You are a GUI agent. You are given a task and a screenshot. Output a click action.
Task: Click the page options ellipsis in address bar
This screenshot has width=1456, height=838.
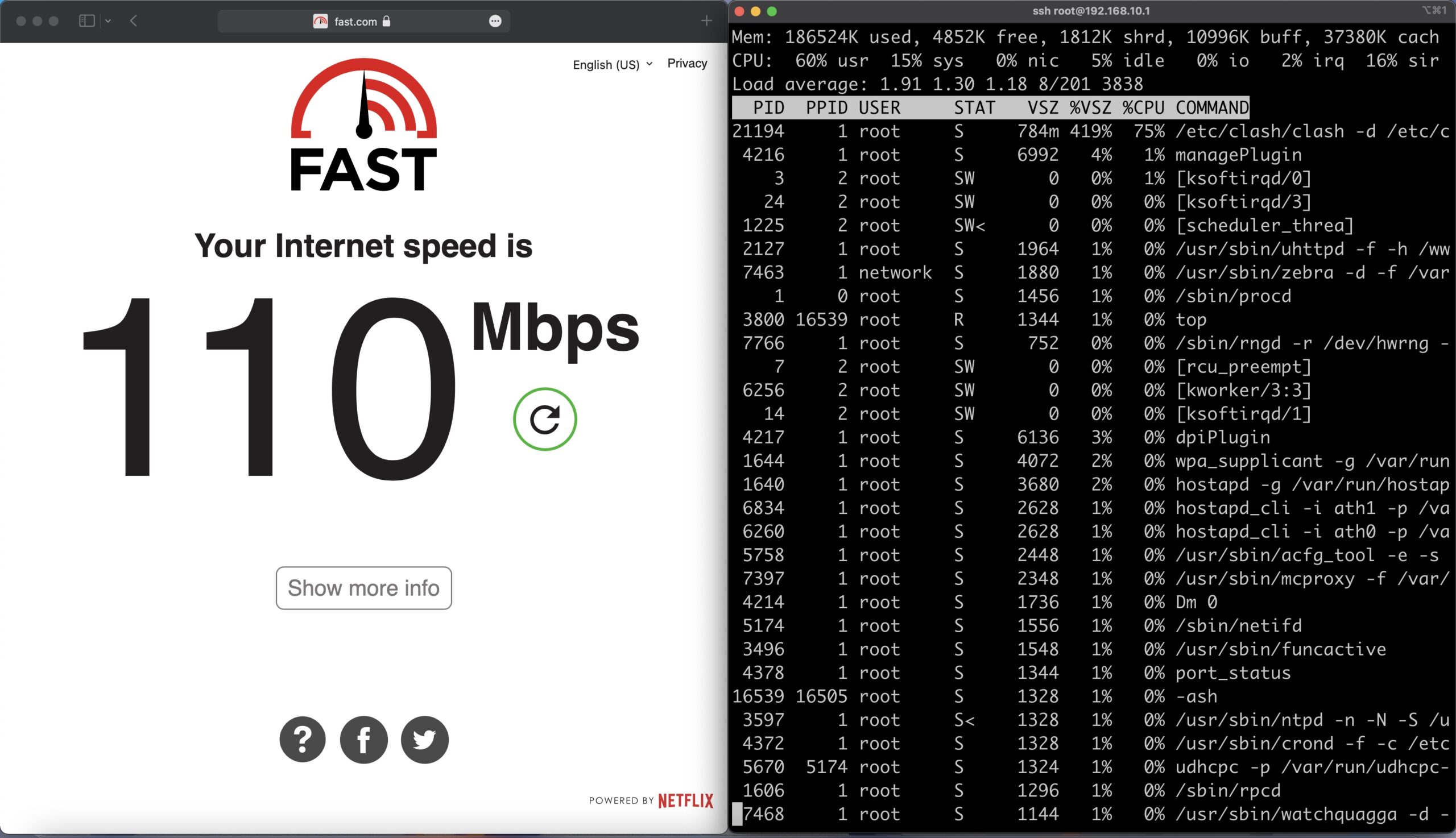tap(495, 21)
